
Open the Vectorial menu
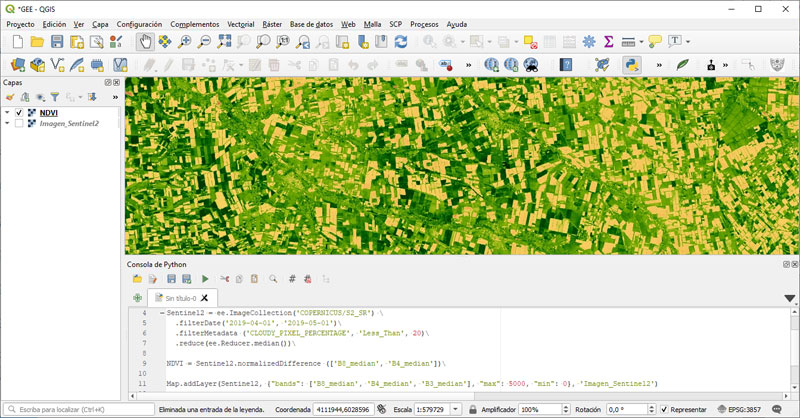(240, 24)
